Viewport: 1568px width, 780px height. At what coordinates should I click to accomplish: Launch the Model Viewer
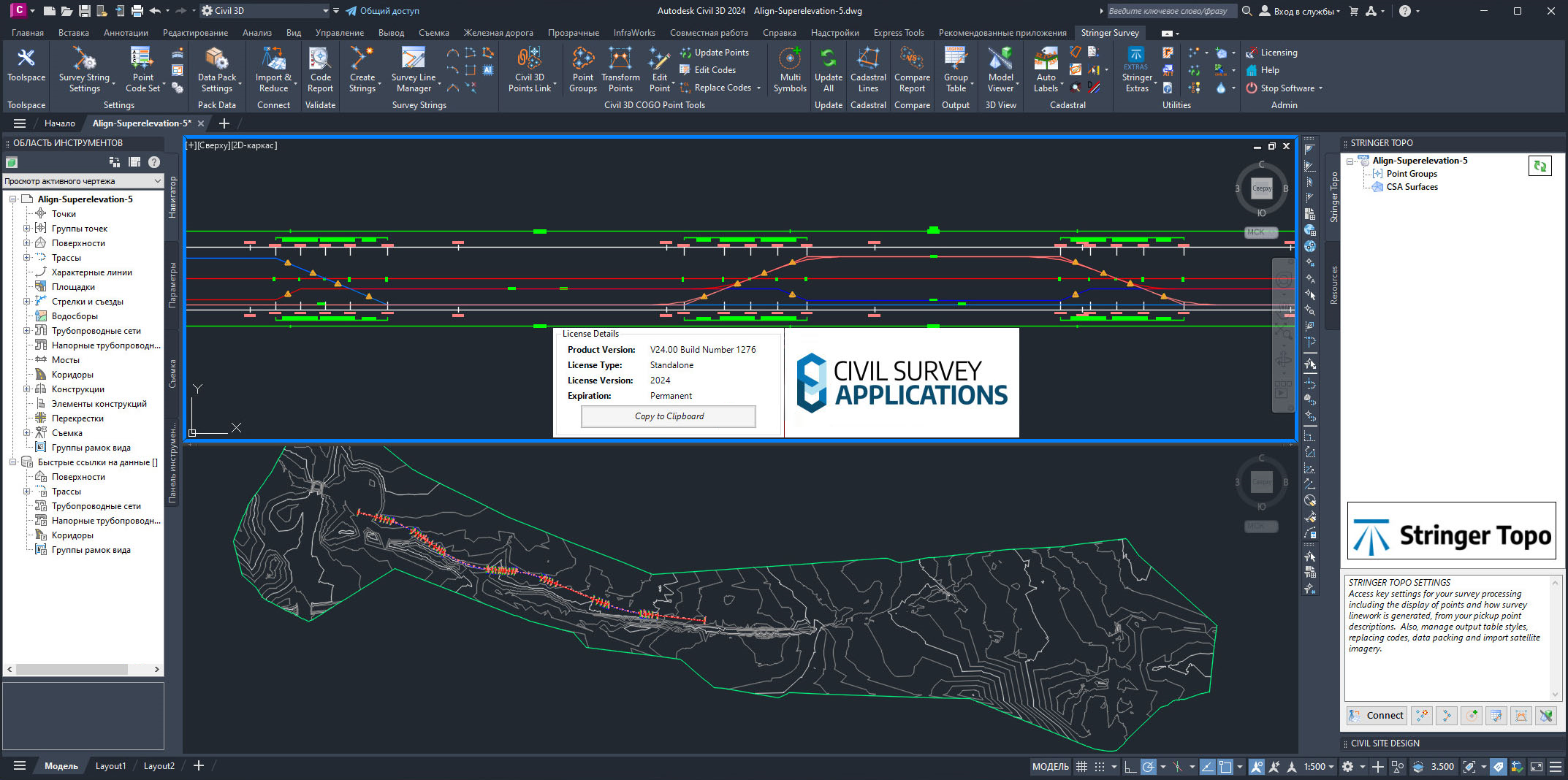tap(1001, 69)
